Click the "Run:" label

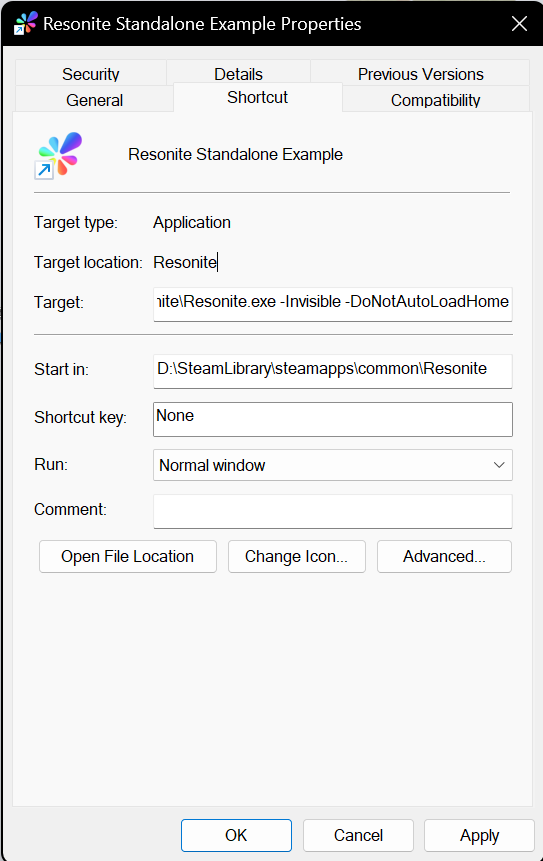pyautogui.click(x=51, y=464)
